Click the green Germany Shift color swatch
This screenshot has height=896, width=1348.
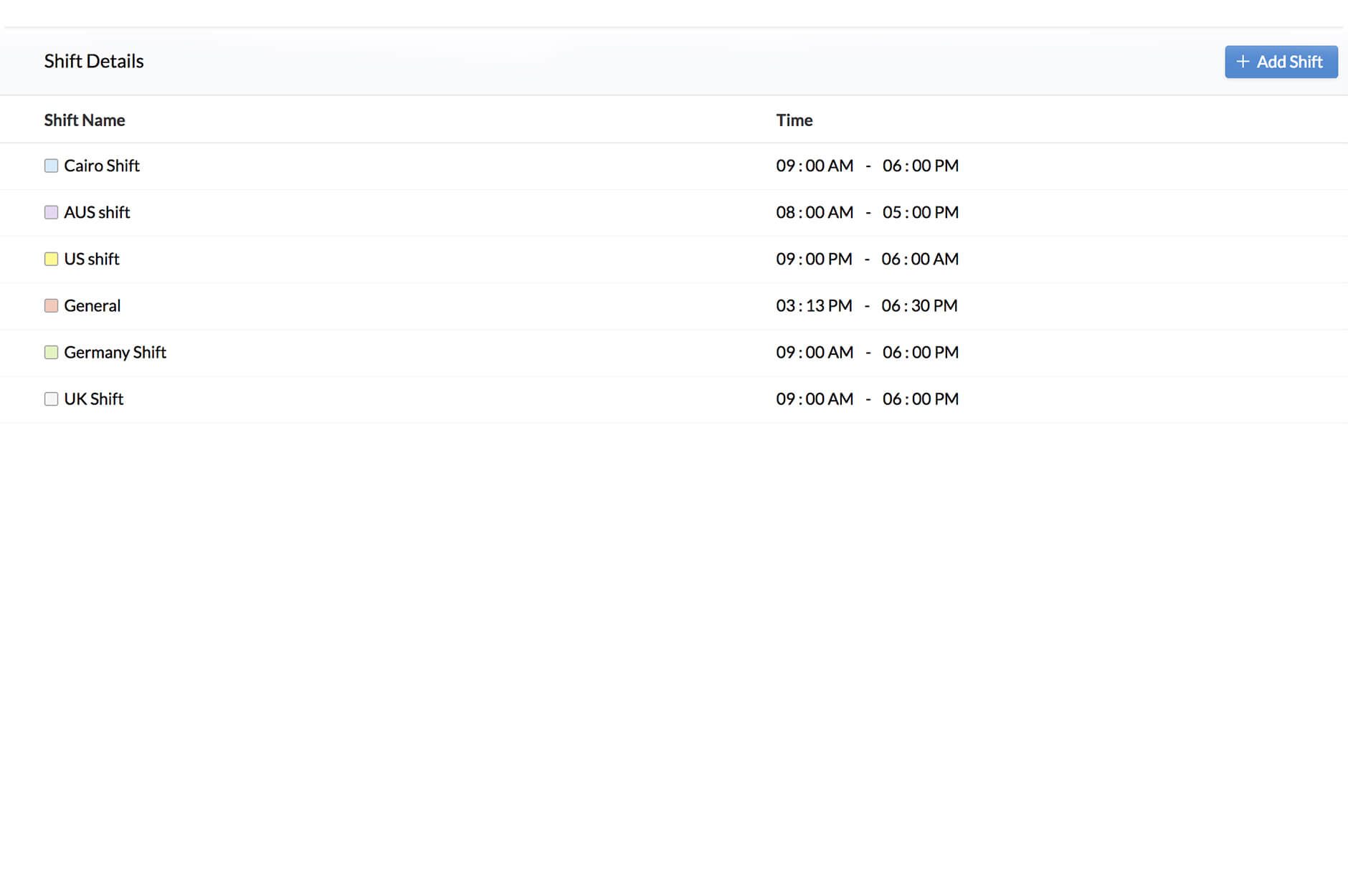pyautogui.click(x=51, y=353)
